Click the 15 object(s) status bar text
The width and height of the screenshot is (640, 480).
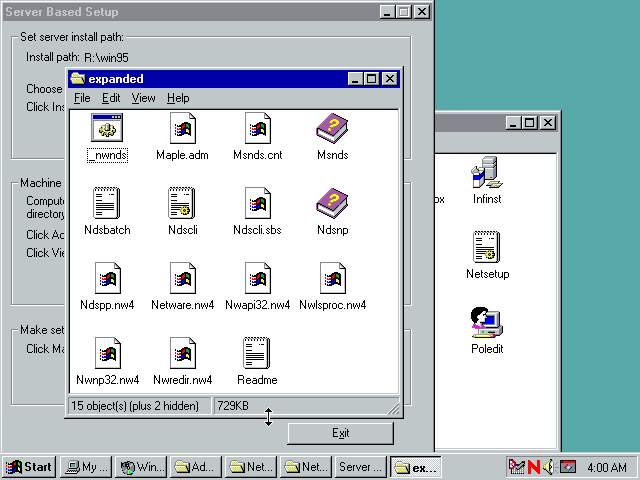[135, 406]
